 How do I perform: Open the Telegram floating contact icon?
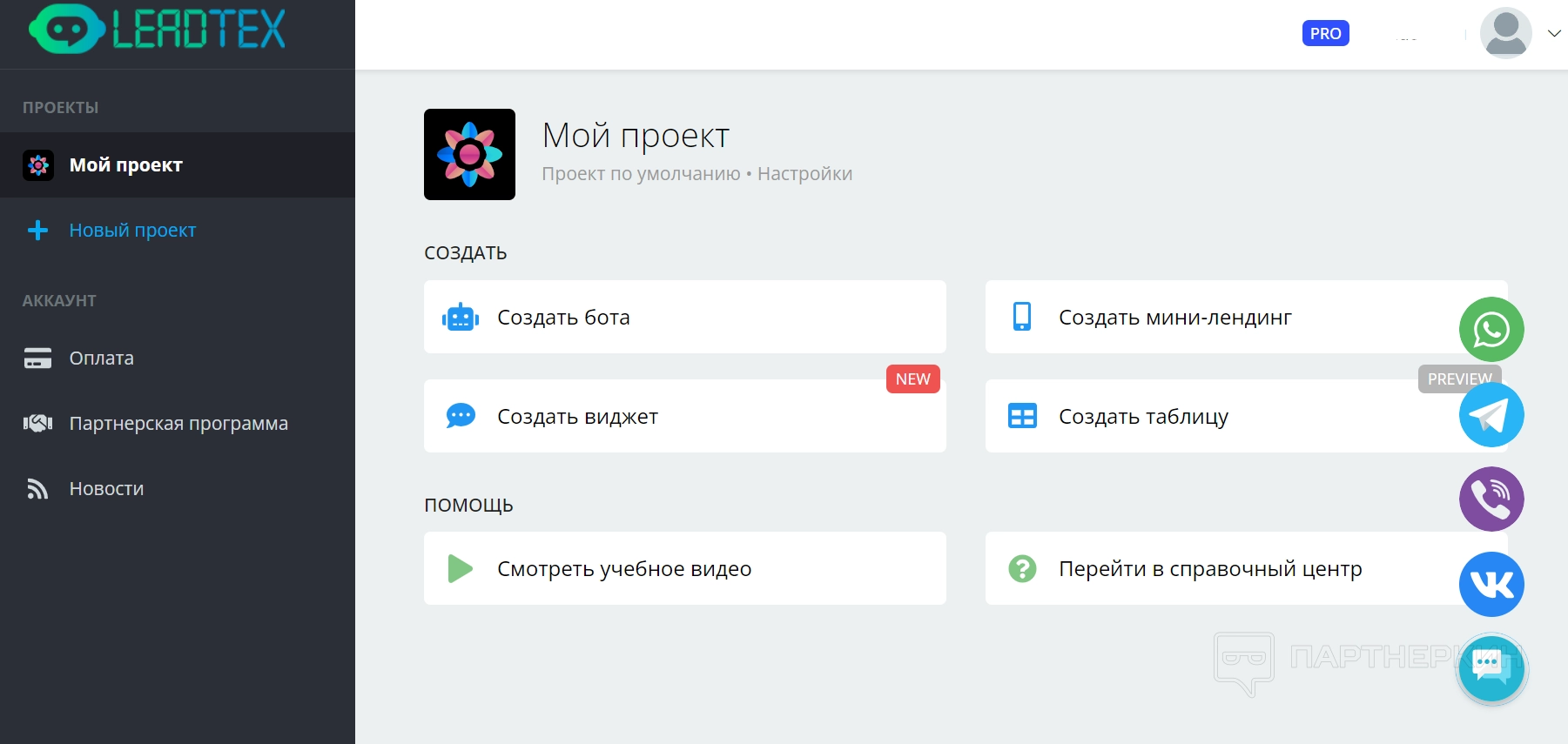point(1491,415)
